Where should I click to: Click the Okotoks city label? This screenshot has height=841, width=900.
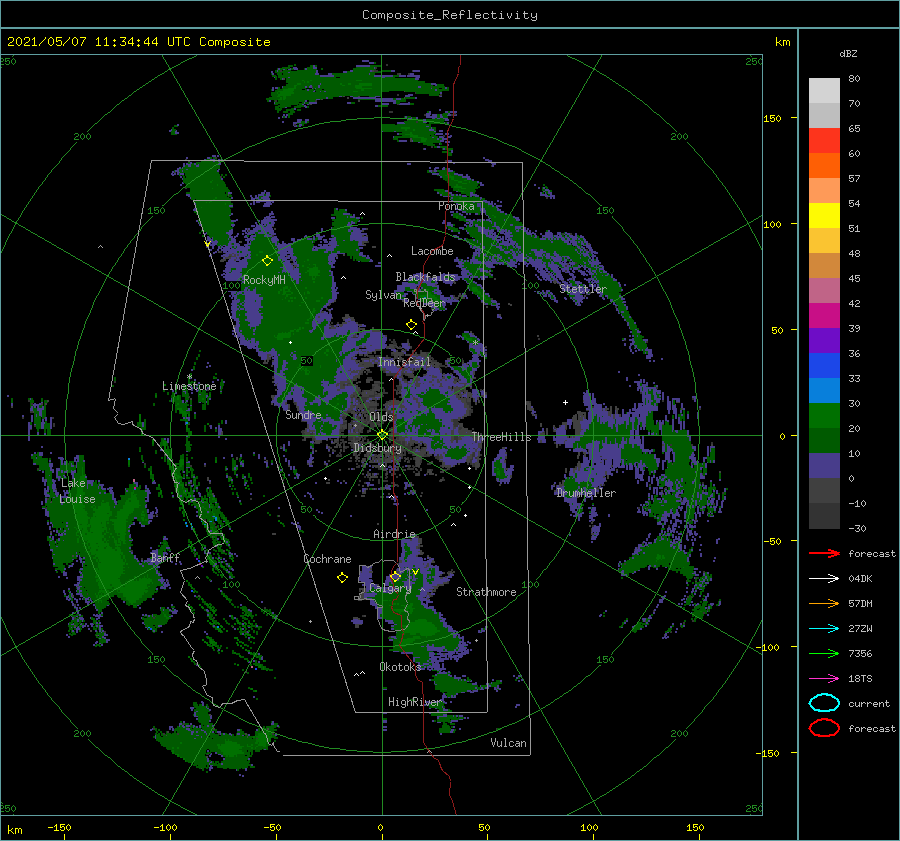point(400,666)
